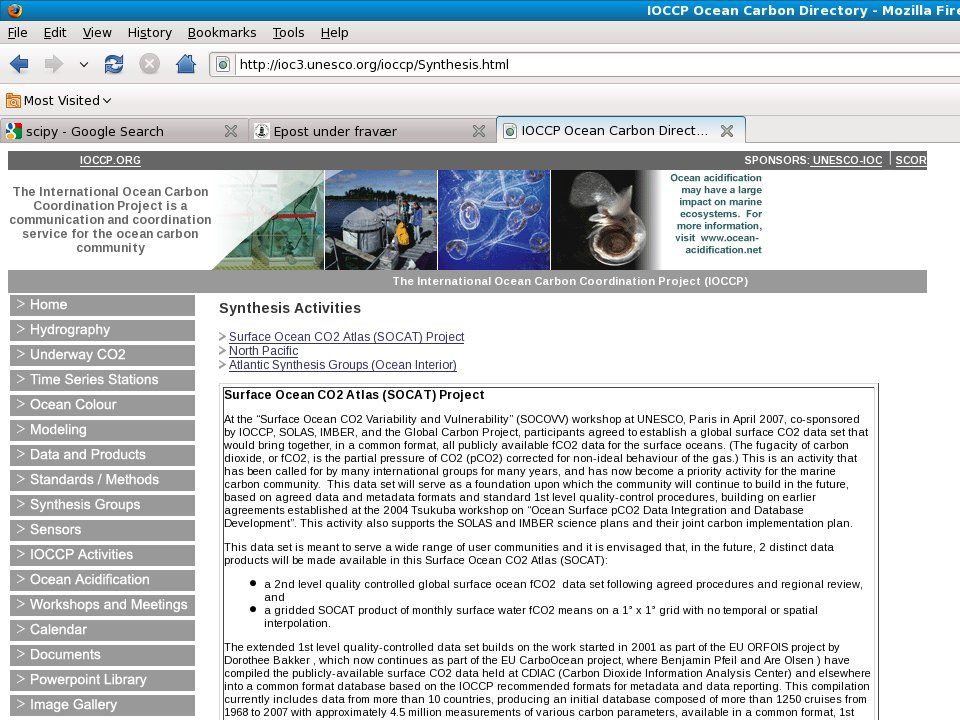
Task: Open IOCCP Activities sidebar item
Action: [x=102, y=555]
